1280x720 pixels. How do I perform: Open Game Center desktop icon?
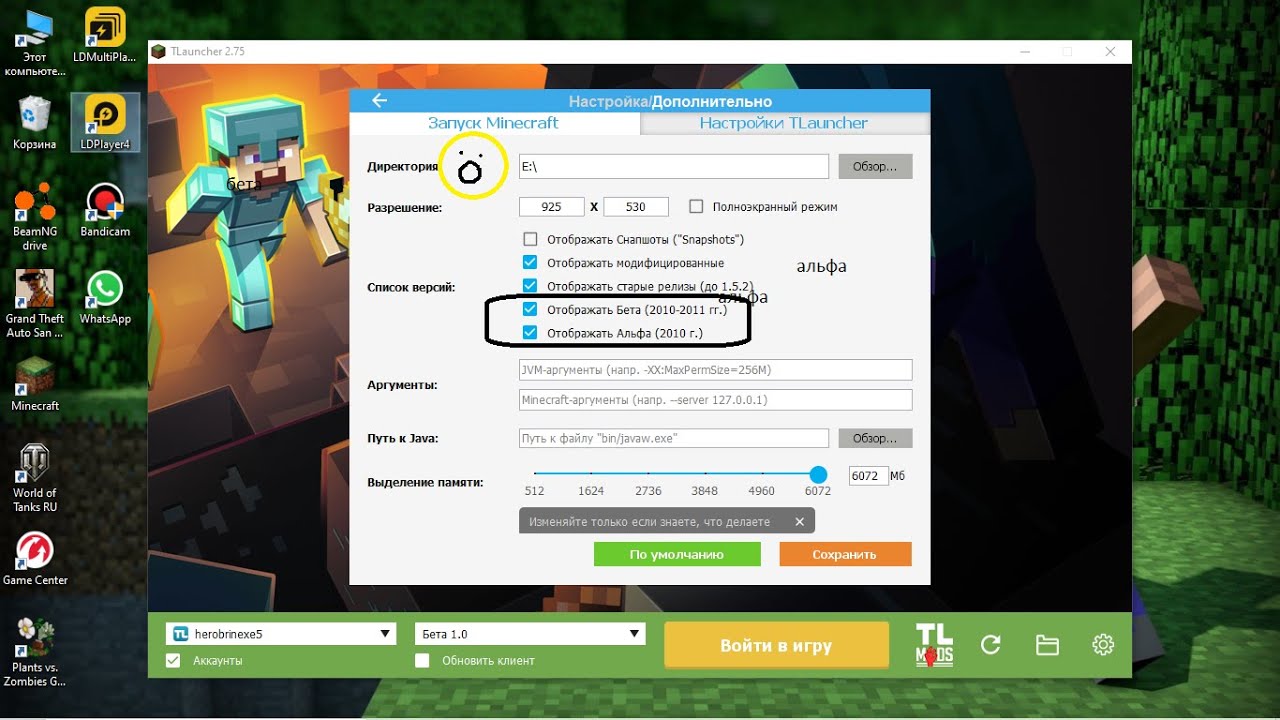(x=35, y=559)
